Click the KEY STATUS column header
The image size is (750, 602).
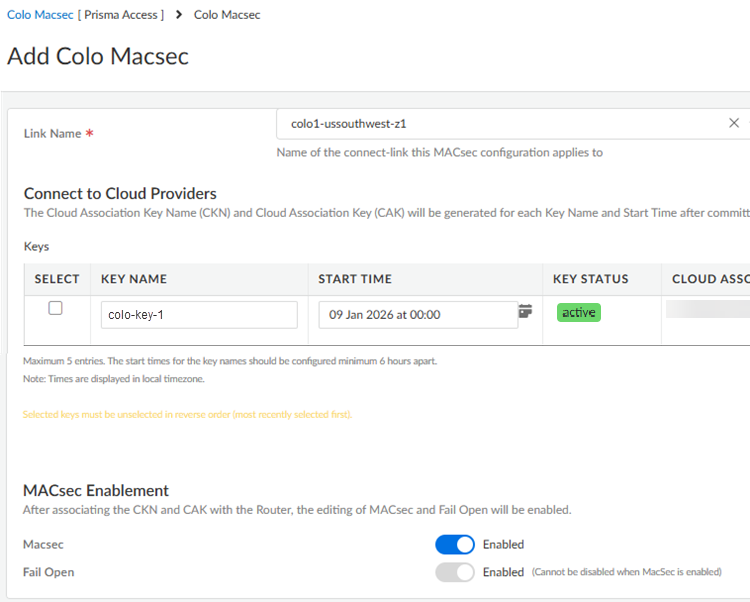point(591,279)
